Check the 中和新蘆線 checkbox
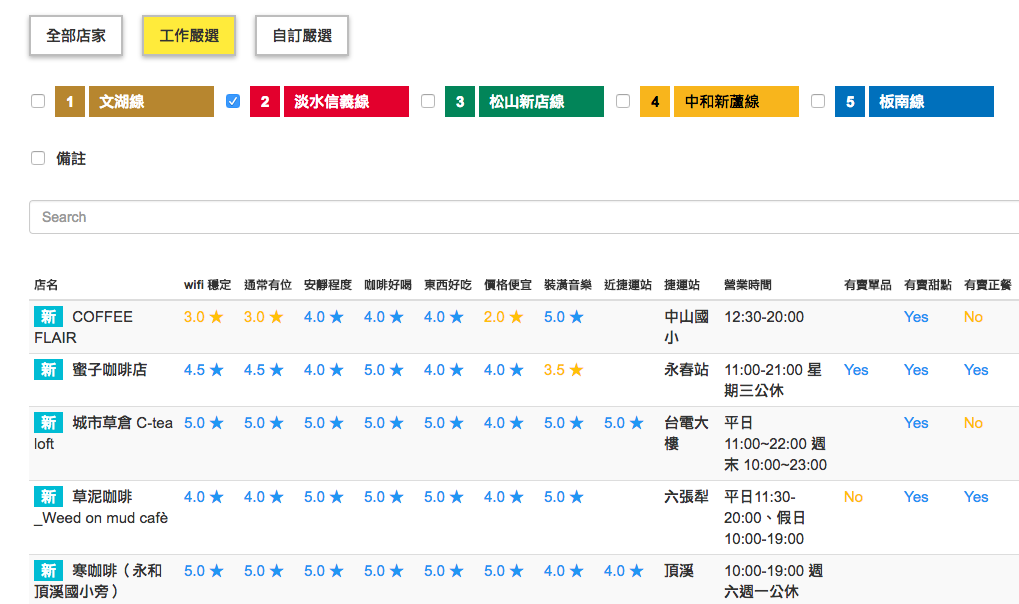This screenshot has width=1019, height=604. click(623, 101)
